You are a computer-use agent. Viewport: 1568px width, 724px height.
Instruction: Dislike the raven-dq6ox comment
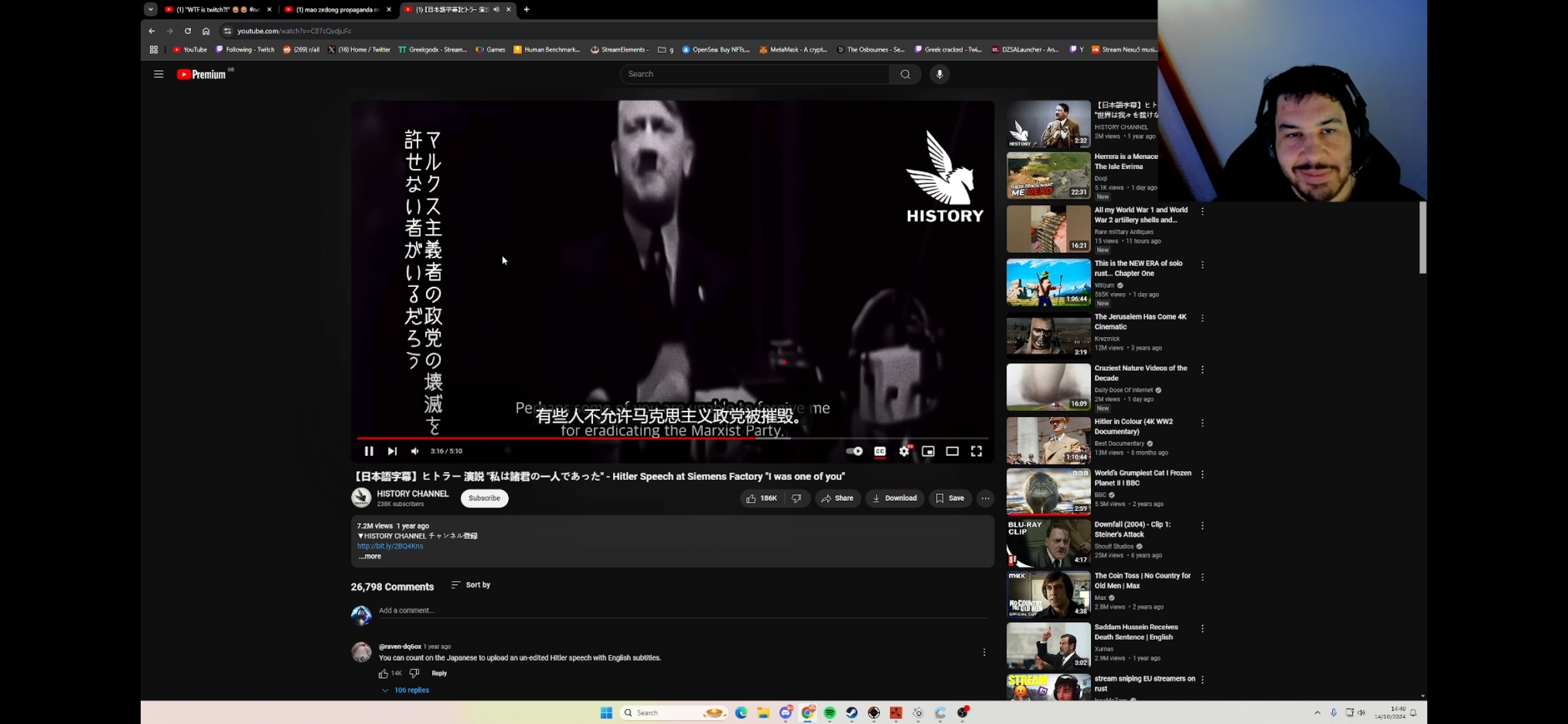coord(414,674)
